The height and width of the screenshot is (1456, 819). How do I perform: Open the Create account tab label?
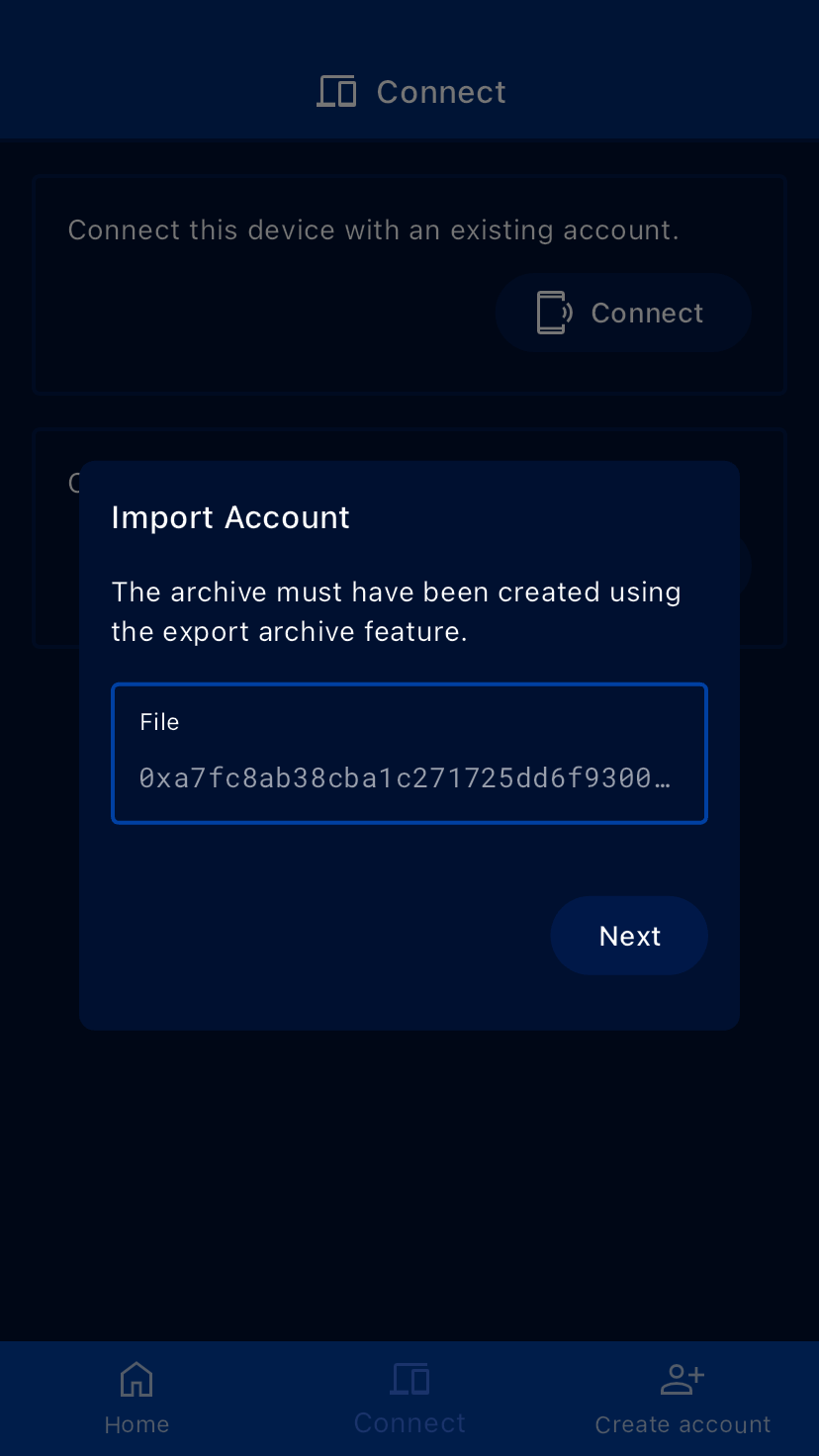click(x=682, y=1424)
